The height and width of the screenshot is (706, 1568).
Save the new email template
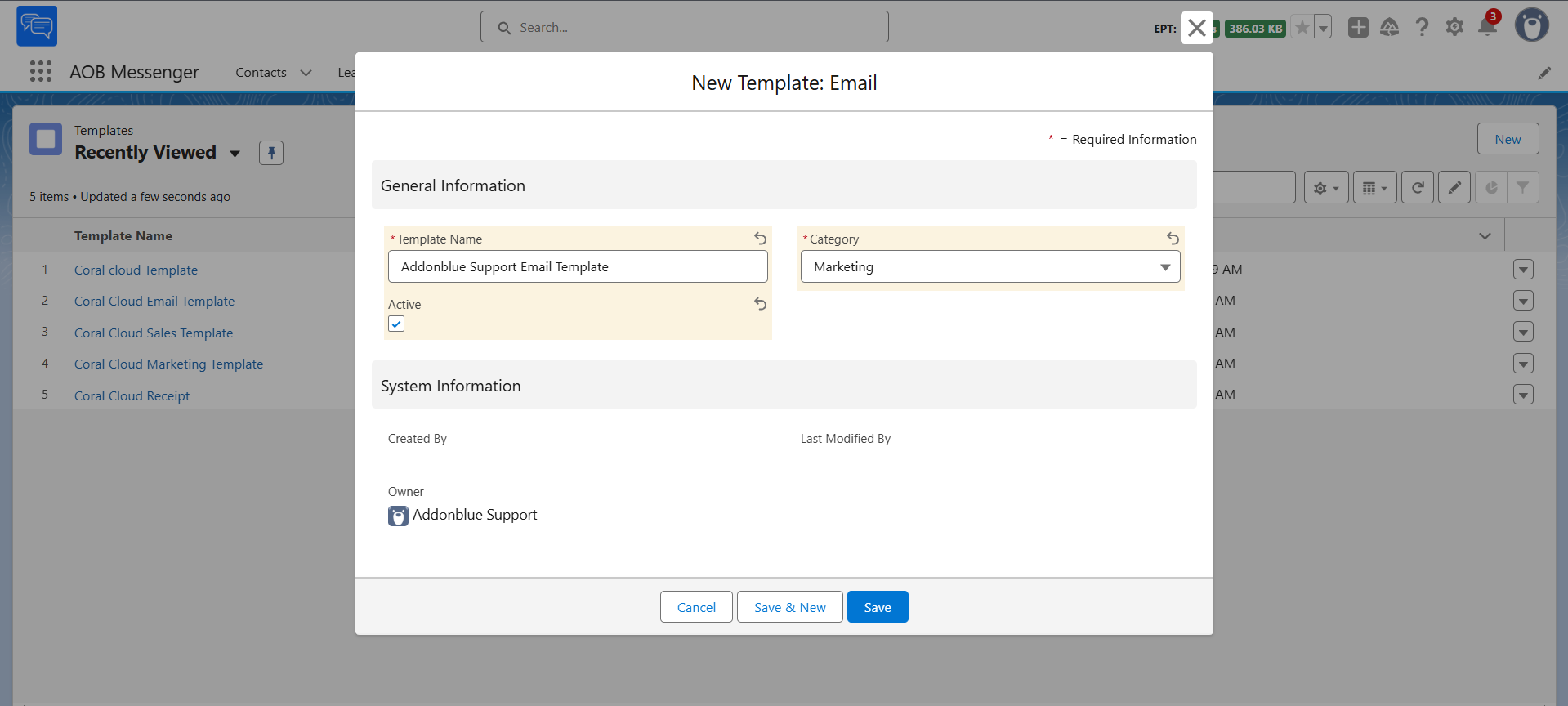click(x=878, y=607)
